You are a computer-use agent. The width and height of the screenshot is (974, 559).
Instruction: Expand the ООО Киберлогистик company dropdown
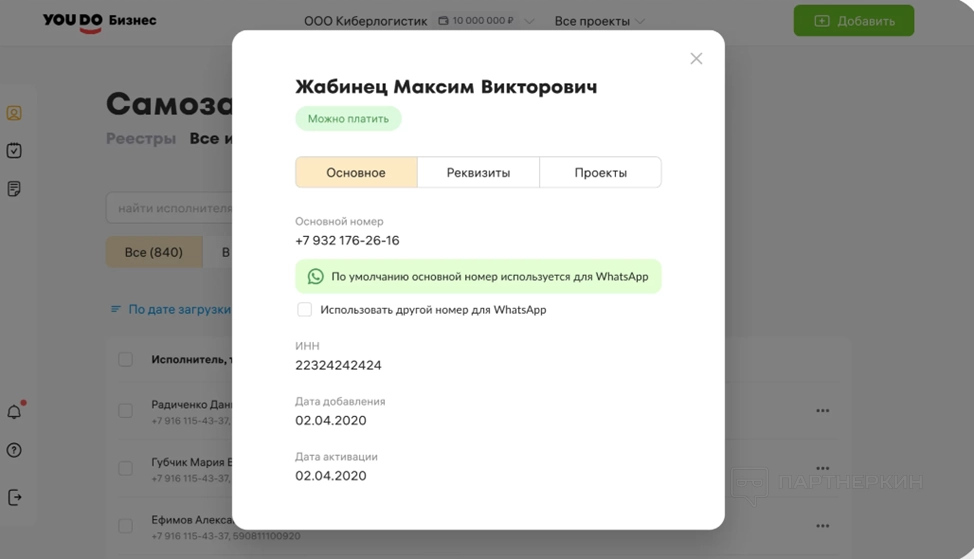point(530,21)
